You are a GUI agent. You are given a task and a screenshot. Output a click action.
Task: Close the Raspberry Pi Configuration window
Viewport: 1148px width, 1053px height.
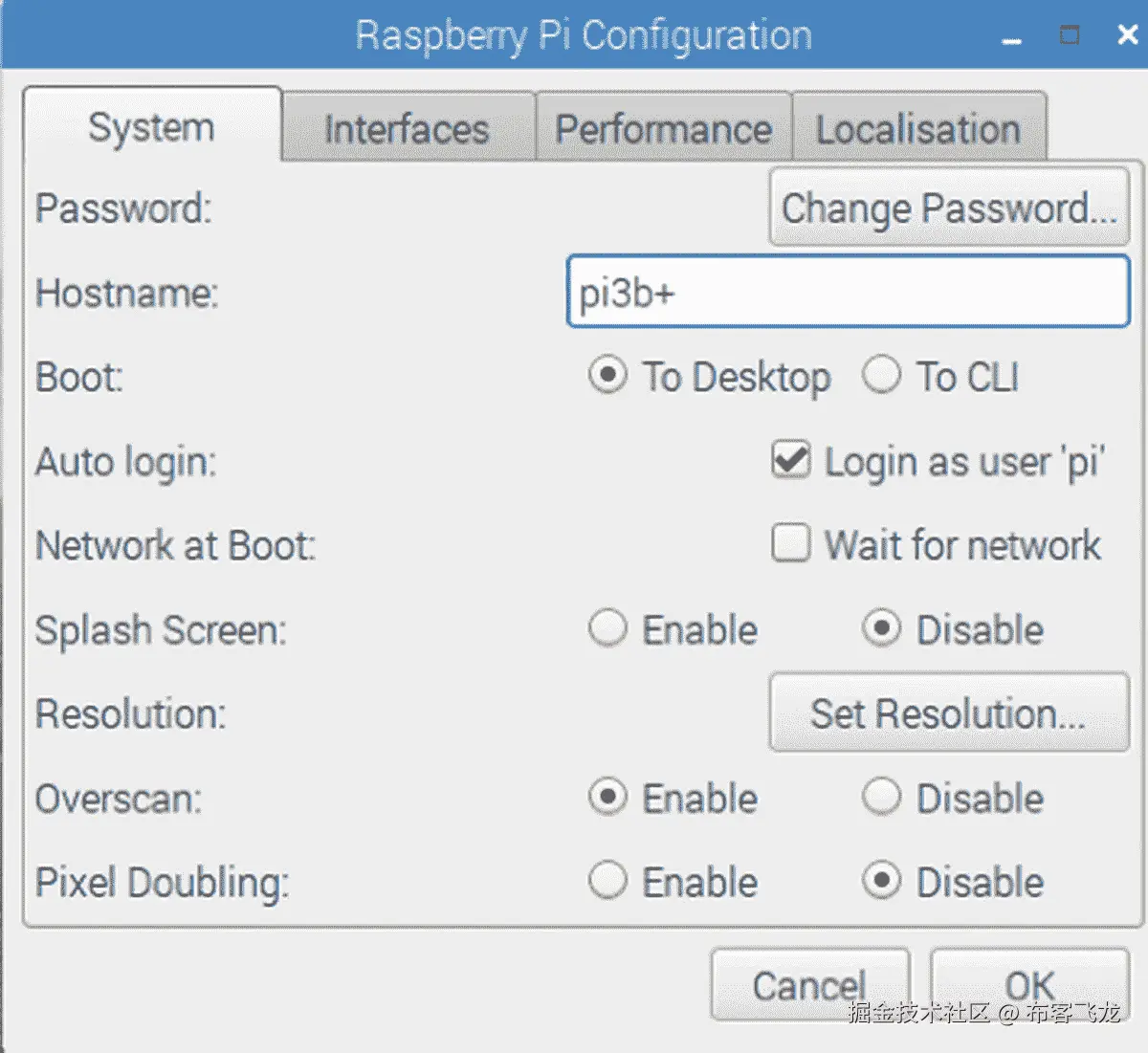(1128, 35)
